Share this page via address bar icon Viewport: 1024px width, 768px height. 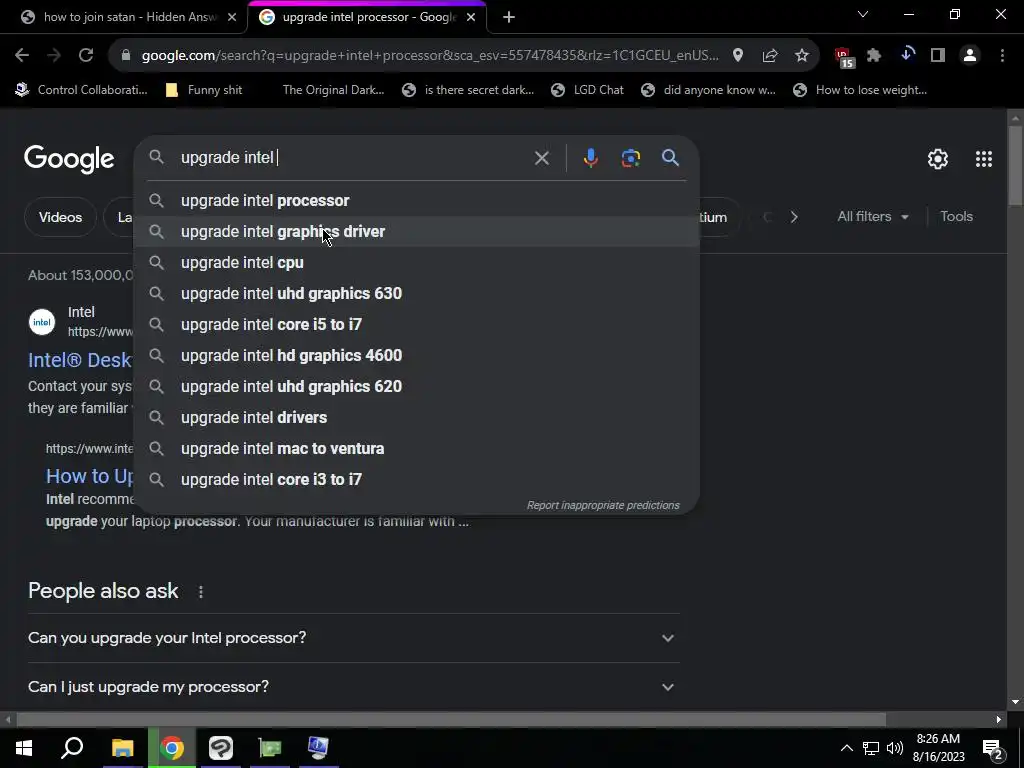click(770, 56)
